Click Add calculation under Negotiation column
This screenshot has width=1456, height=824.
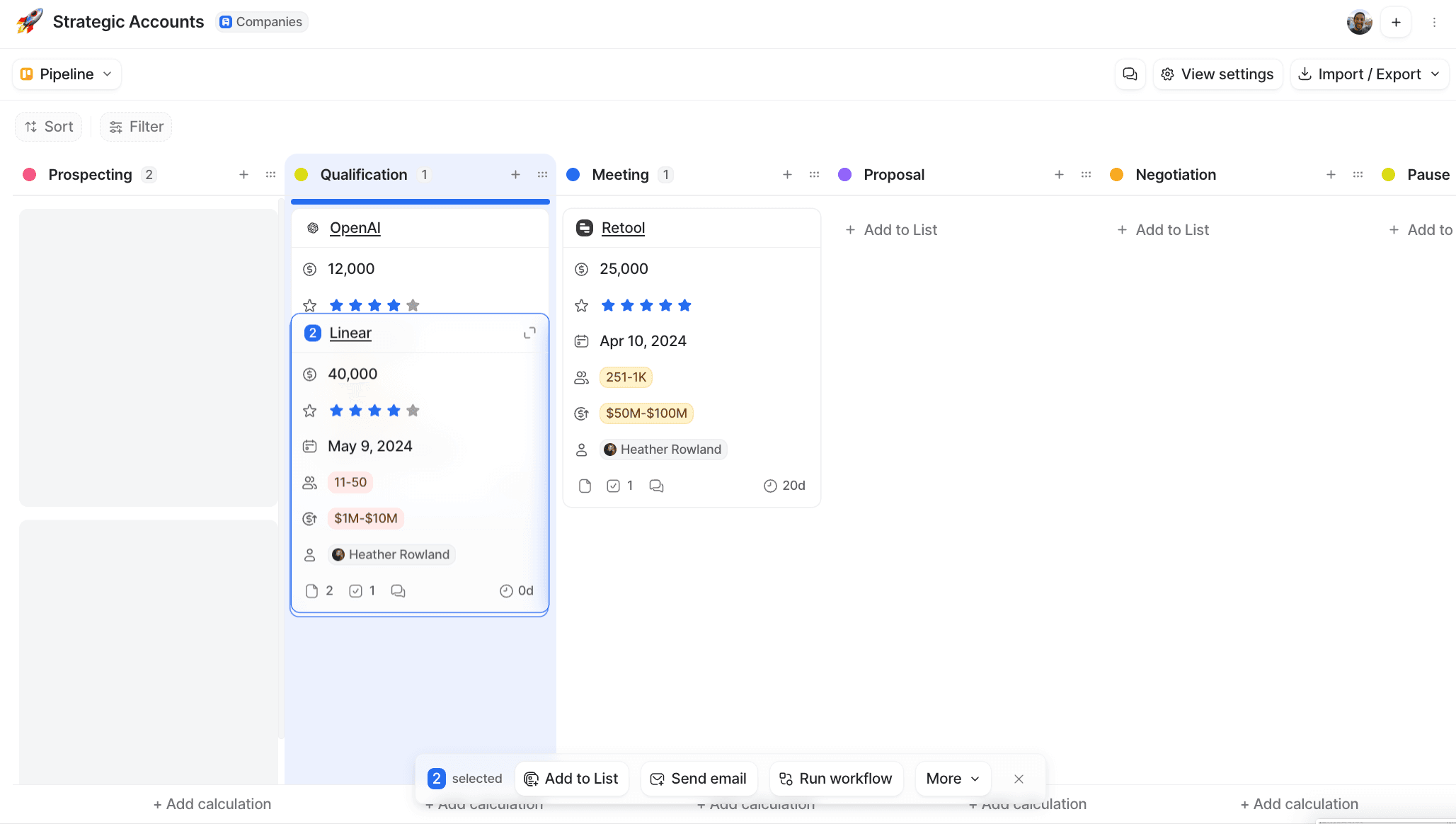(1300, 804)
